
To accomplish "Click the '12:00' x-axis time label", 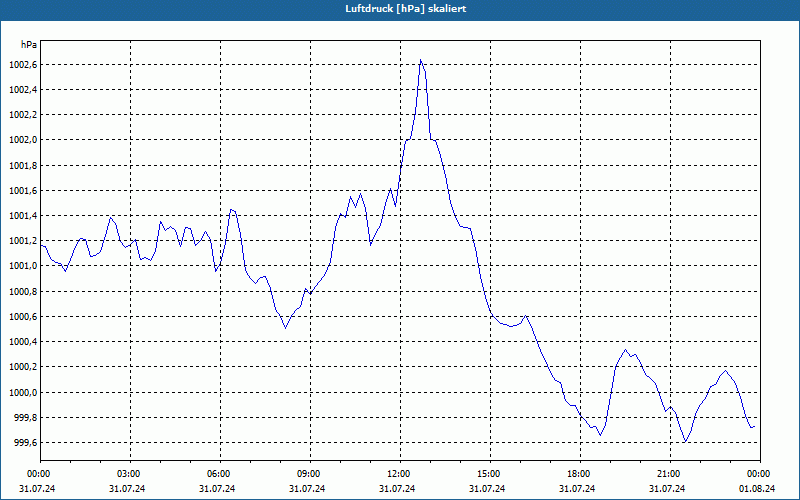I will pyautogui.click(x=398, y=474).
